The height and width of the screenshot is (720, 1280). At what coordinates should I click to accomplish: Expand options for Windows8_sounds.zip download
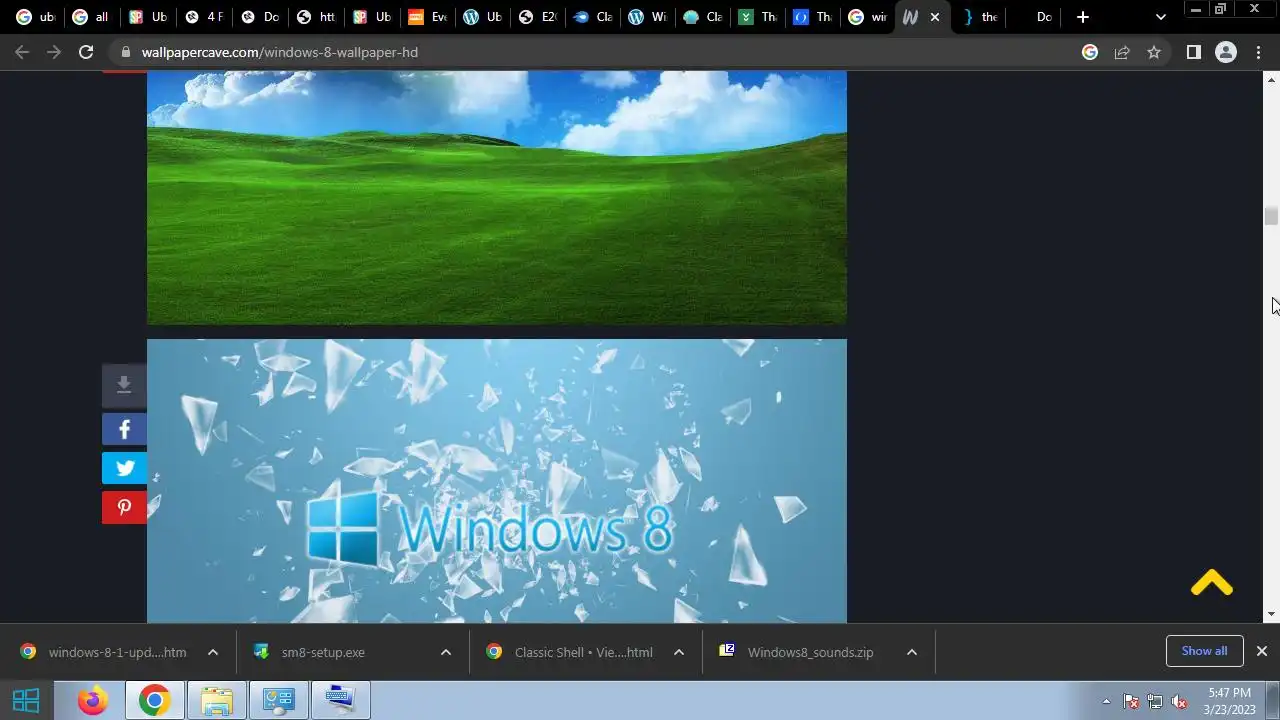coord(911,652)
